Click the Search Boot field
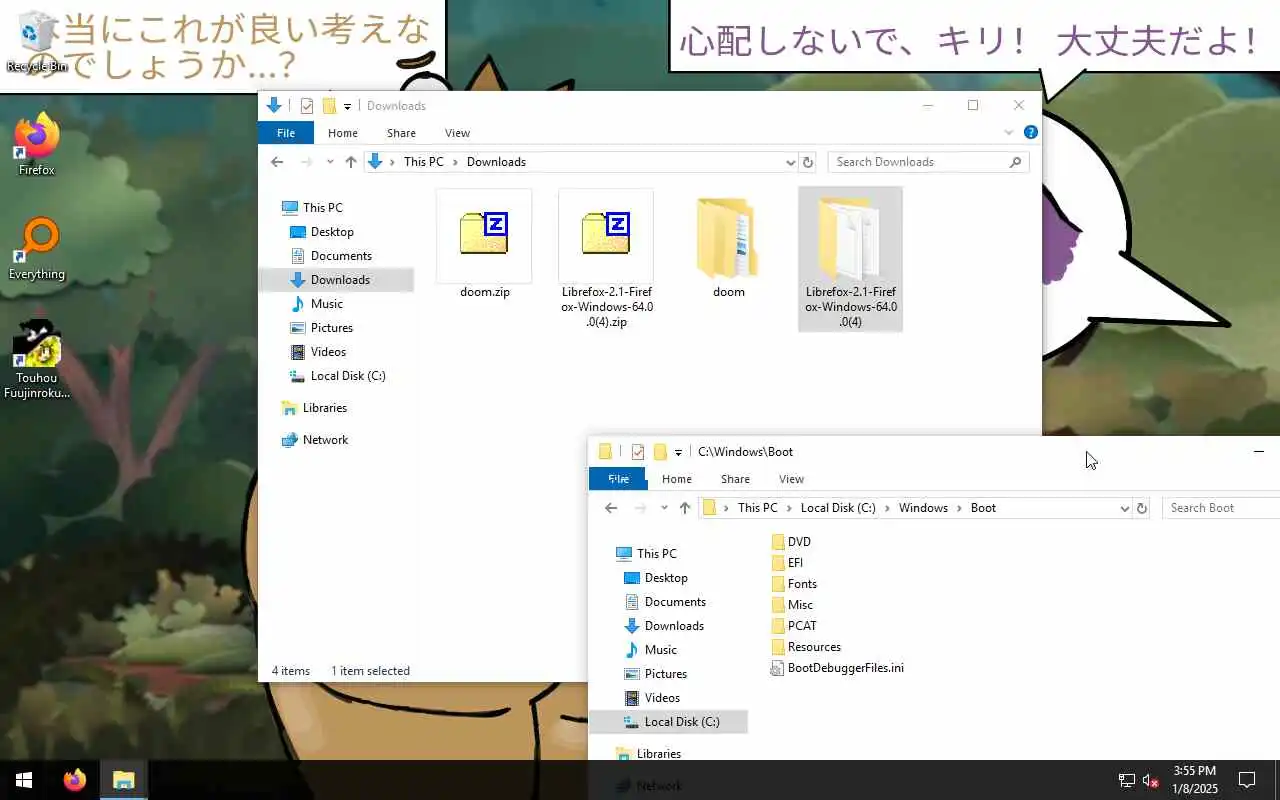The width and height of the screenshot is (1280, 800). tap(1222, 508)
